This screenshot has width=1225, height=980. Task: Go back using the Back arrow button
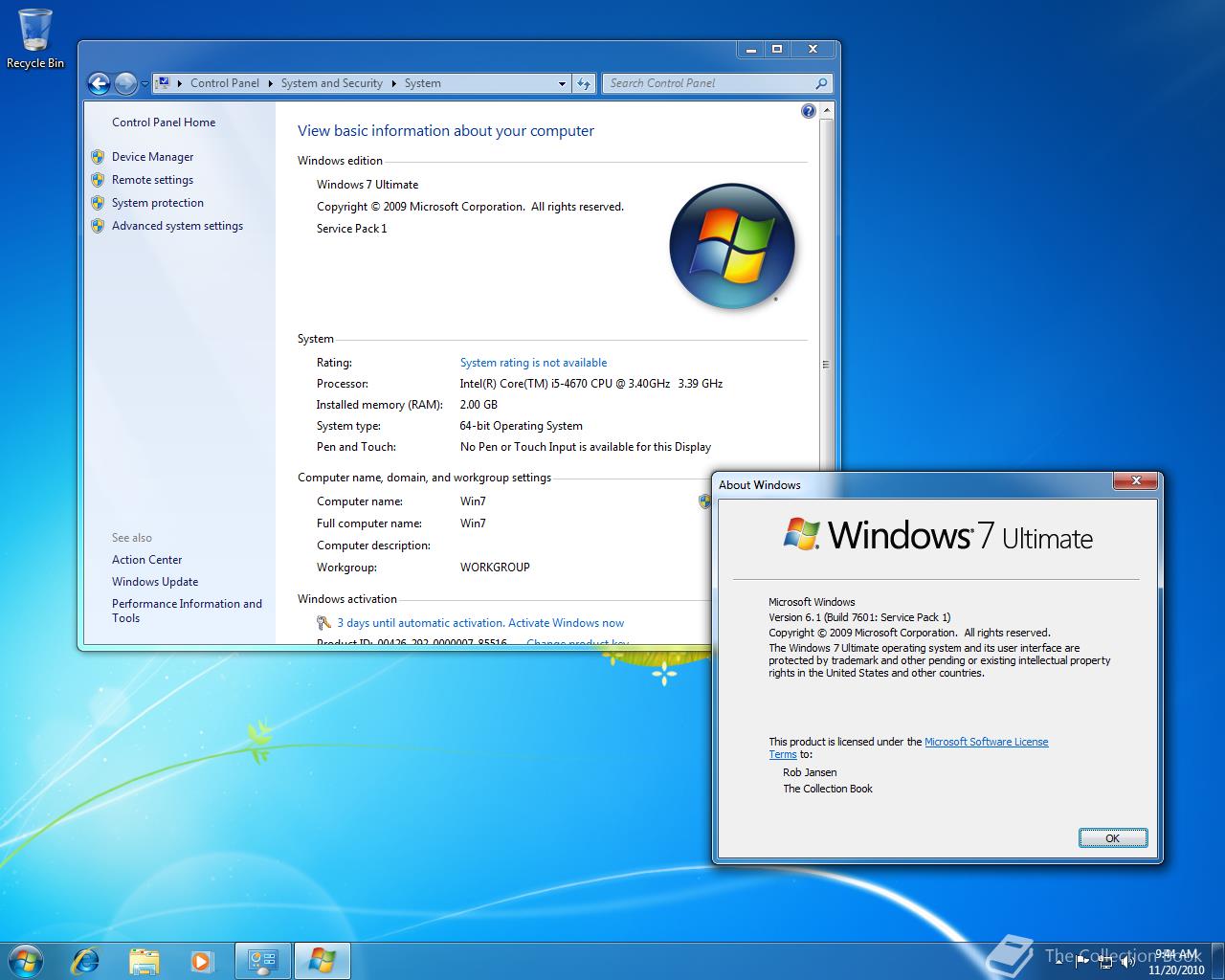[x=99, y=84]
